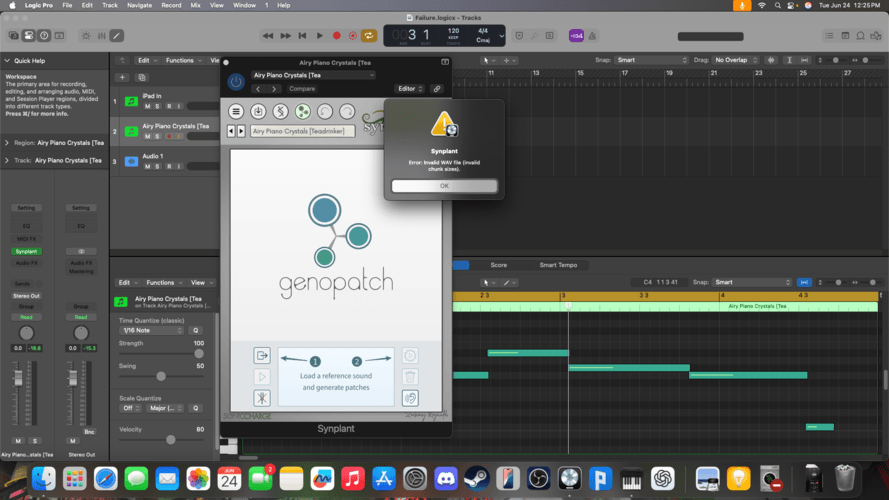Toggle Cycle mode in the transport
The height and width of the screenshot is (500, 889).
click(369, 36)
